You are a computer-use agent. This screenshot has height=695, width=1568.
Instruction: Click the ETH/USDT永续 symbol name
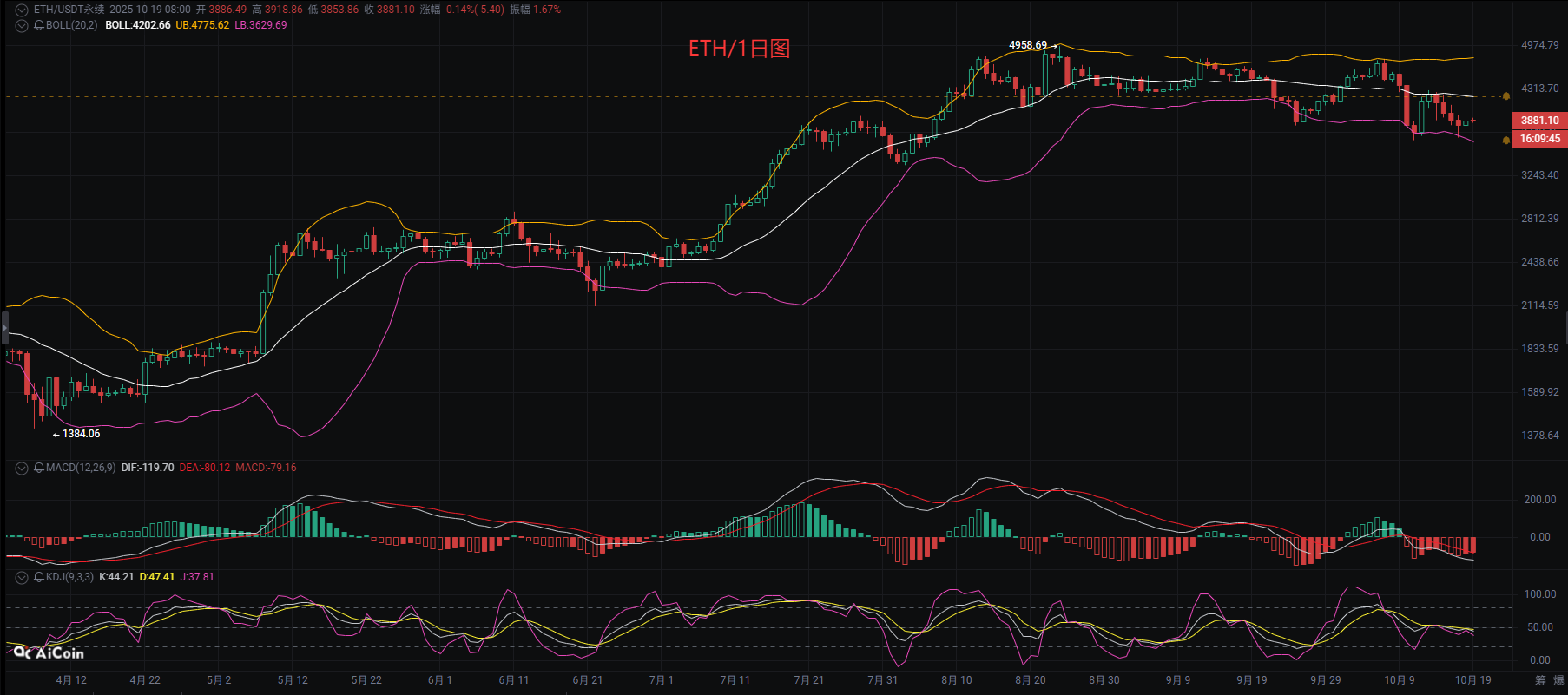tap(69, 10)
